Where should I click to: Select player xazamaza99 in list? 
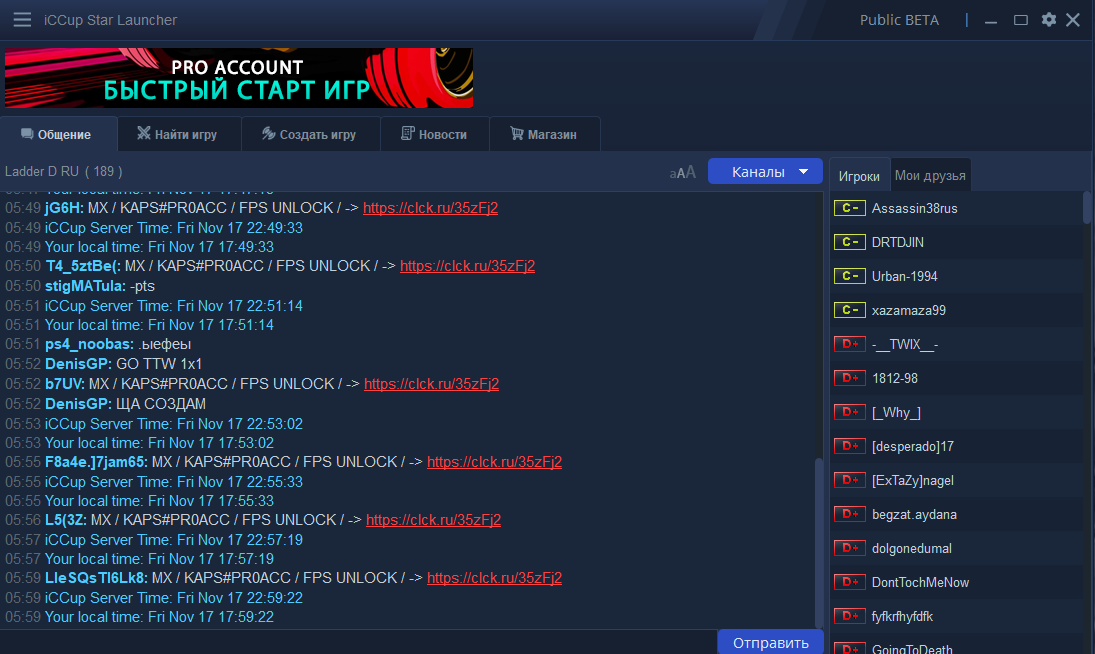tap(957, 310)
